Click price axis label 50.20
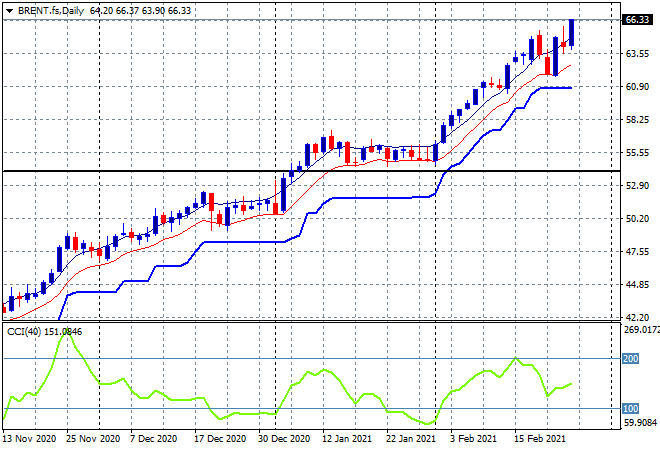660x450 pixels. [637, 219]
